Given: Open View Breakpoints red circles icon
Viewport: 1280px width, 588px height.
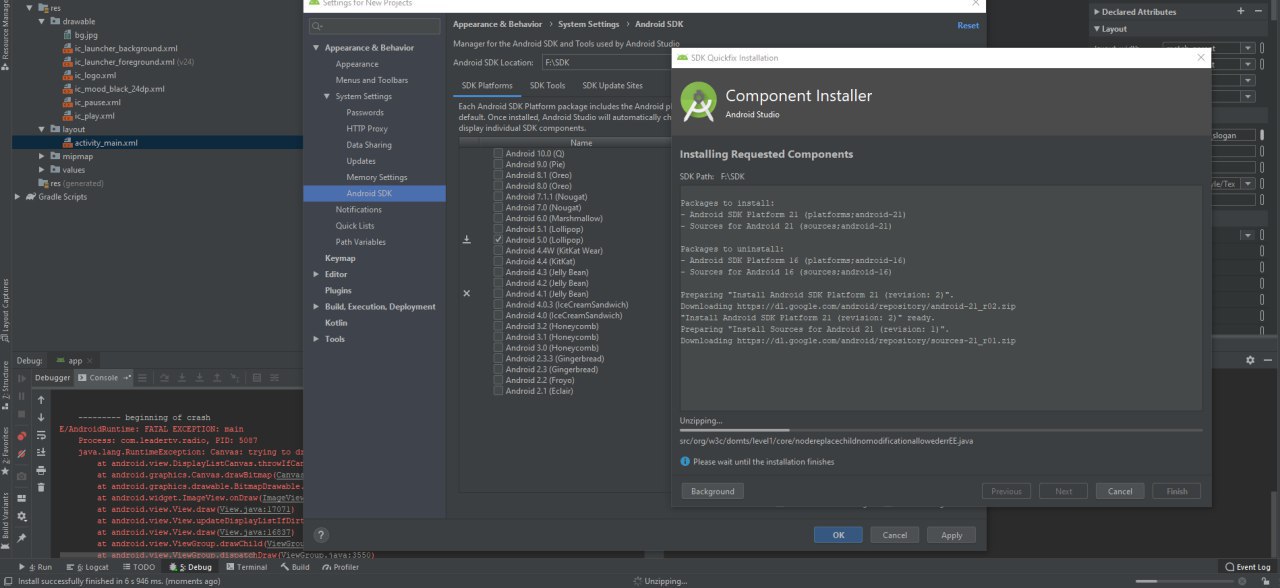Looking at the screenshot, I should pos(21,436).
